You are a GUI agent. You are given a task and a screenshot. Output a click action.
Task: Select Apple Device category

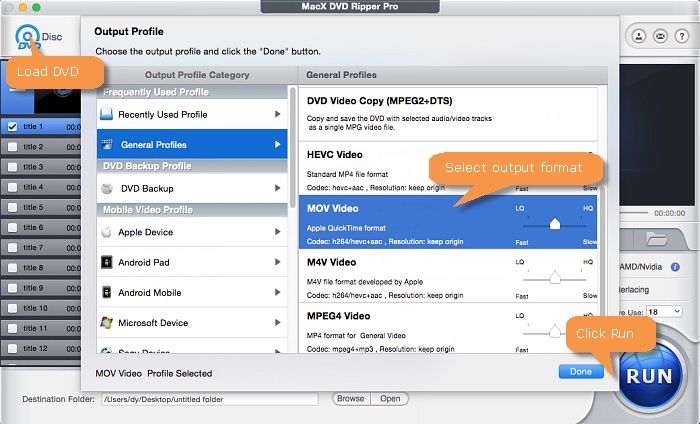[192, 232]
